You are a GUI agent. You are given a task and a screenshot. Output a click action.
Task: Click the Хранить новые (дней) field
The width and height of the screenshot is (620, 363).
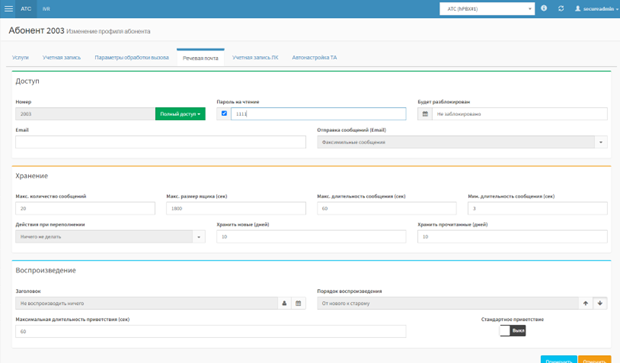(311, 237)
